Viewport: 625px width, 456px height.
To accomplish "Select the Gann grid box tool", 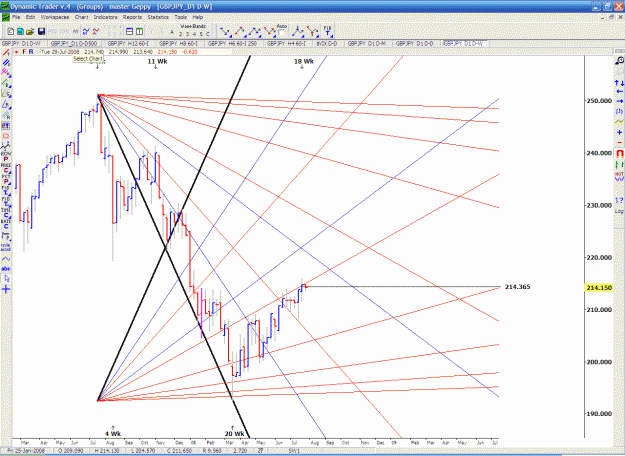I will 6,94.
